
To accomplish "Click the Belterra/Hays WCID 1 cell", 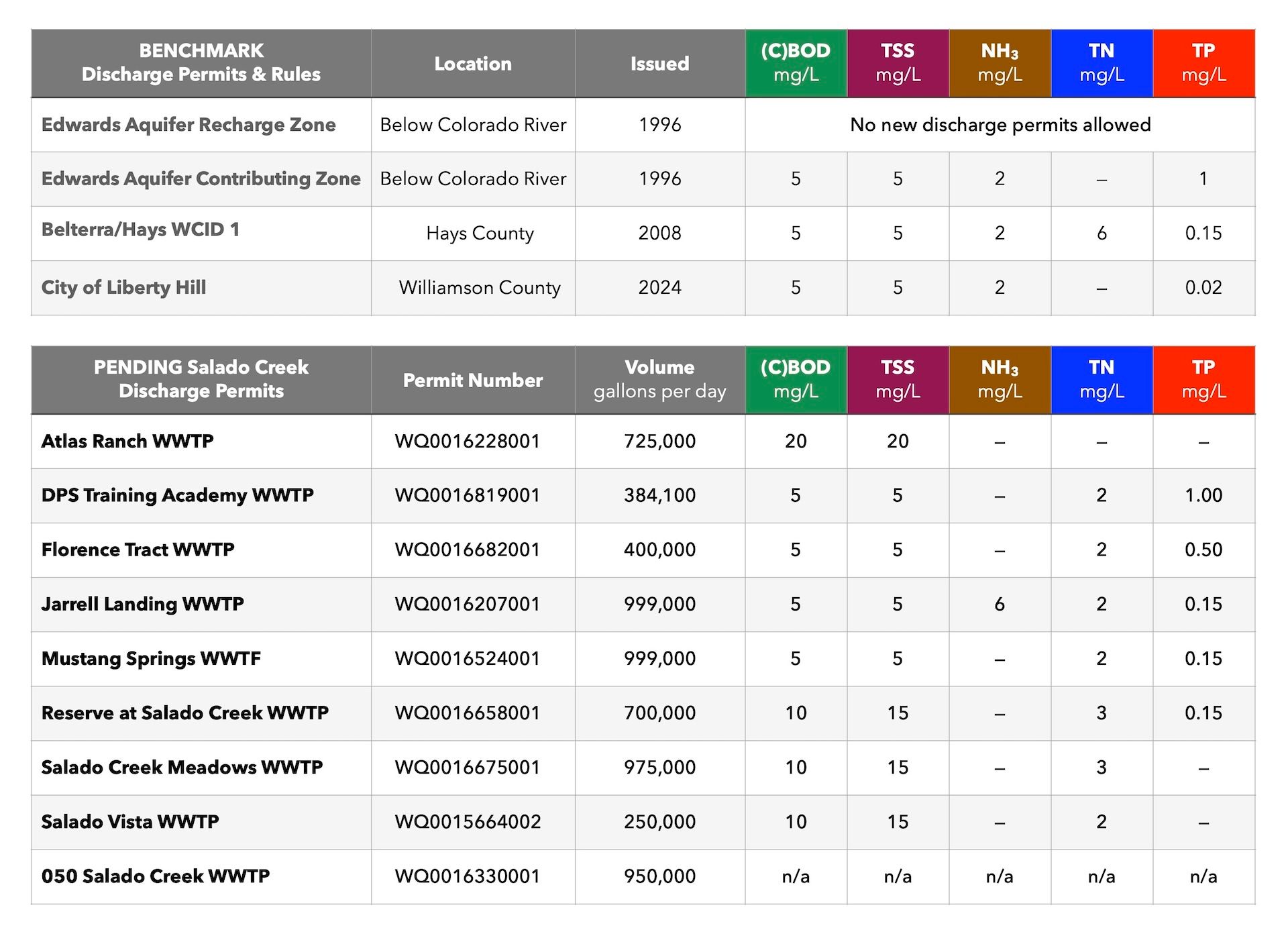I will (x=140, y=229).
